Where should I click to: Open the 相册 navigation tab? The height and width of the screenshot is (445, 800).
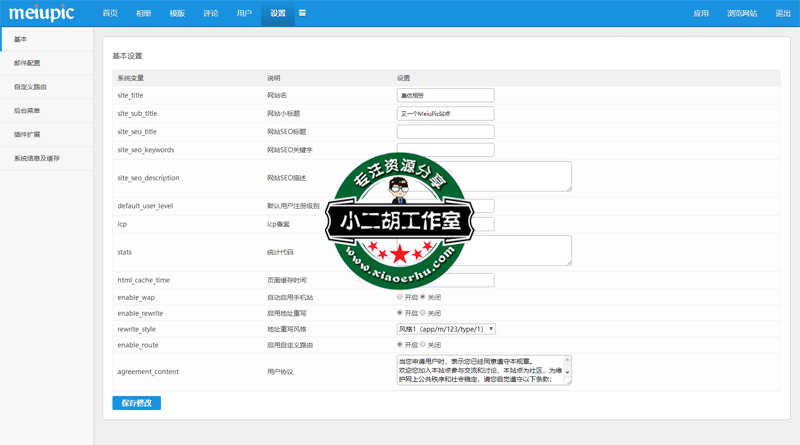coord(144,14)
